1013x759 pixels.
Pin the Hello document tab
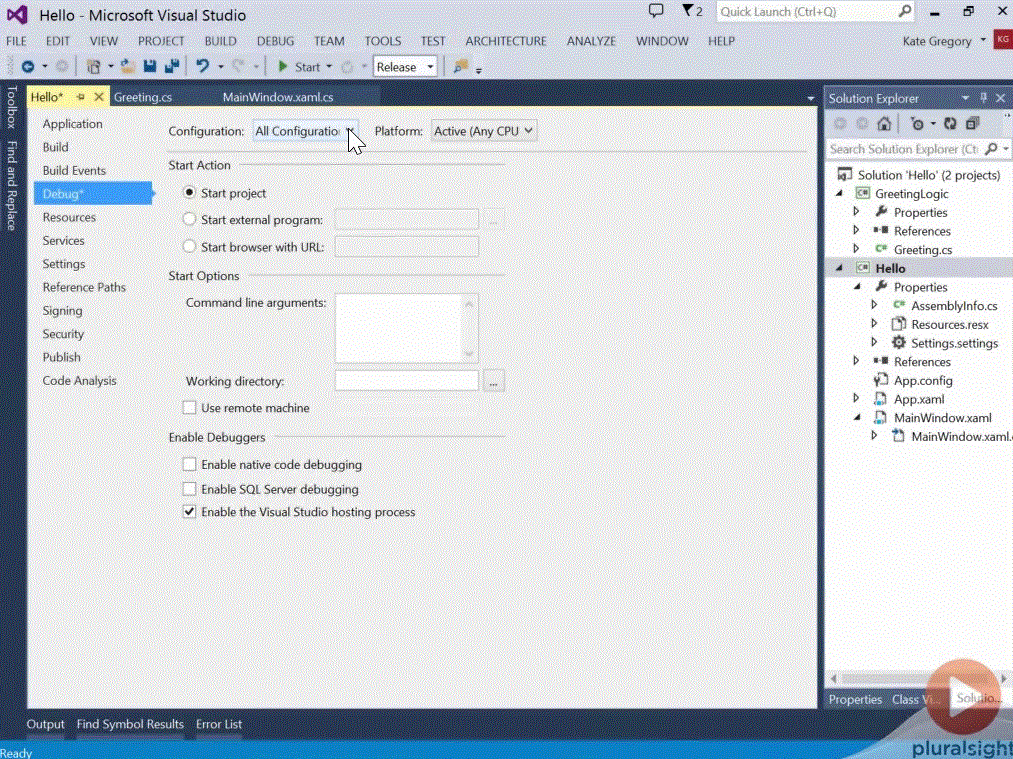click(80, 97)
